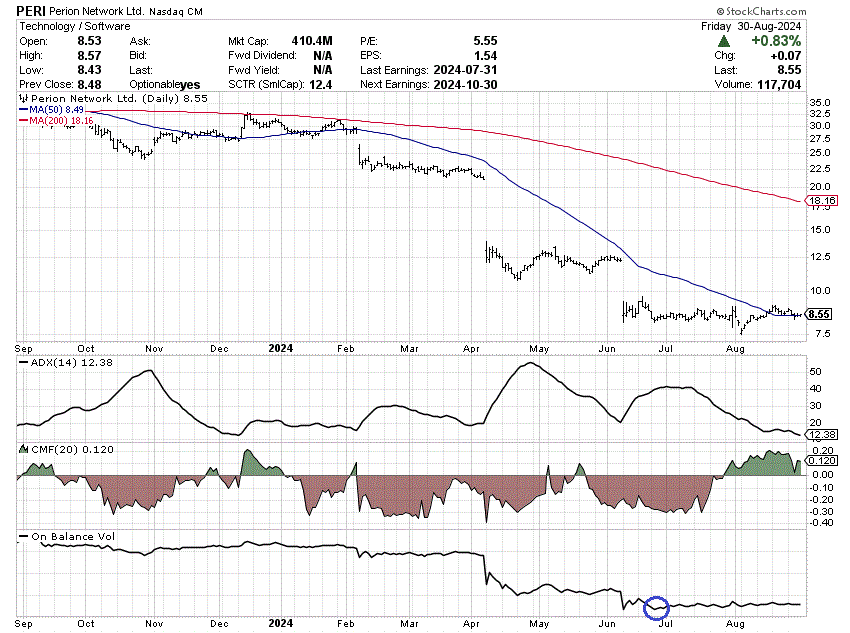Image resolution: width=850 pixels, height=633 pixels.
Task: Click the MA(200) 18.16 legend text
Action: click(x=61, y=120)
